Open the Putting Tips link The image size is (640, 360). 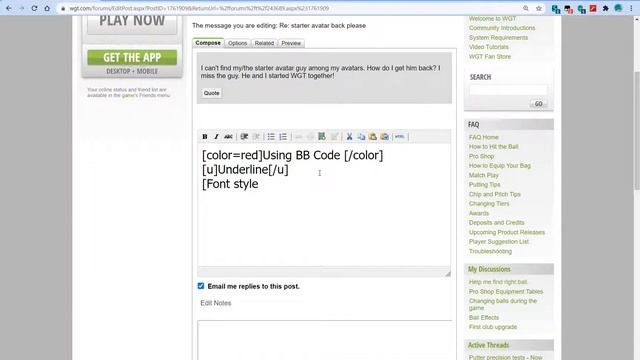[x=484, y=184]
